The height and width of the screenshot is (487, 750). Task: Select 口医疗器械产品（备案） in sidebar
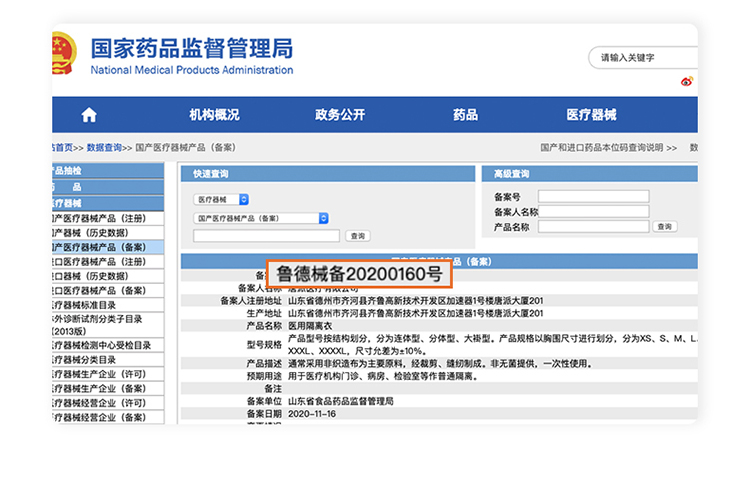108,290
